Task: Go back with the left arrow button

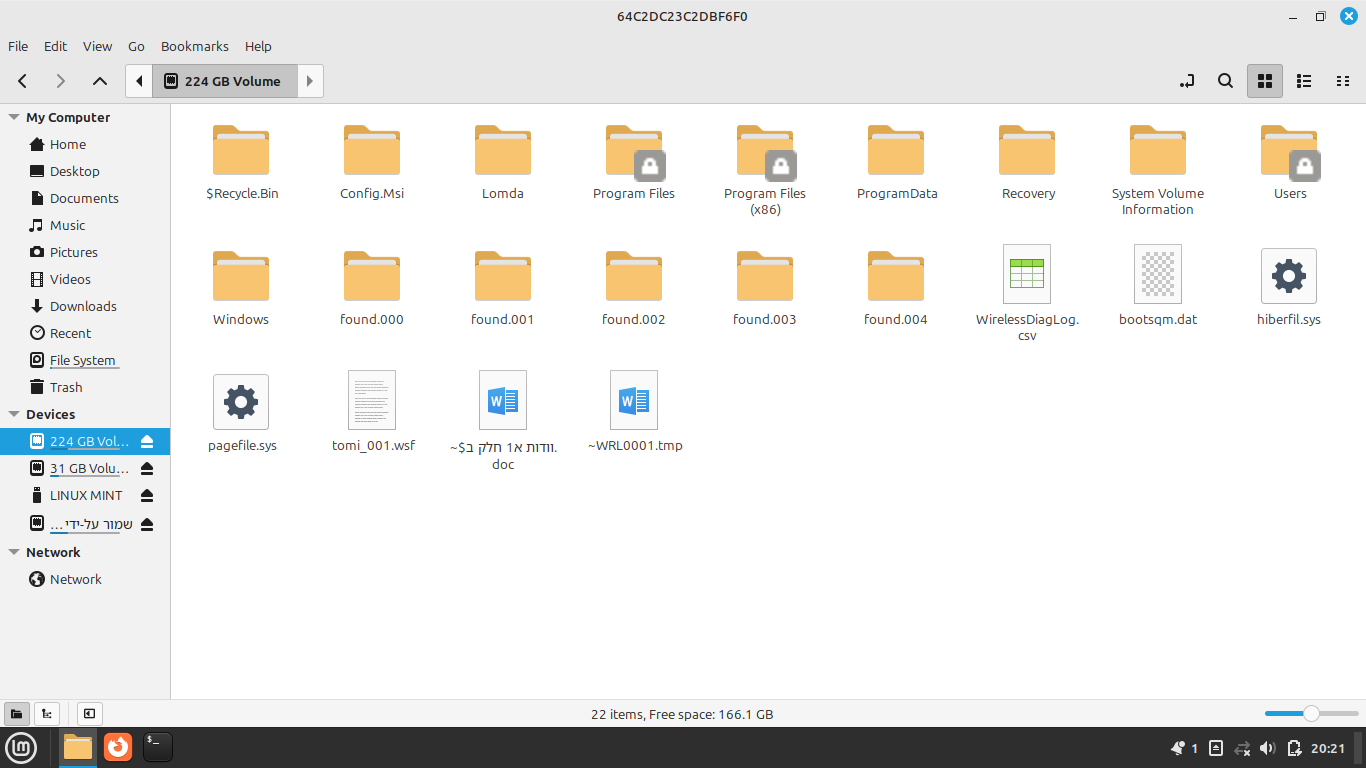Action: coord(22,81)
